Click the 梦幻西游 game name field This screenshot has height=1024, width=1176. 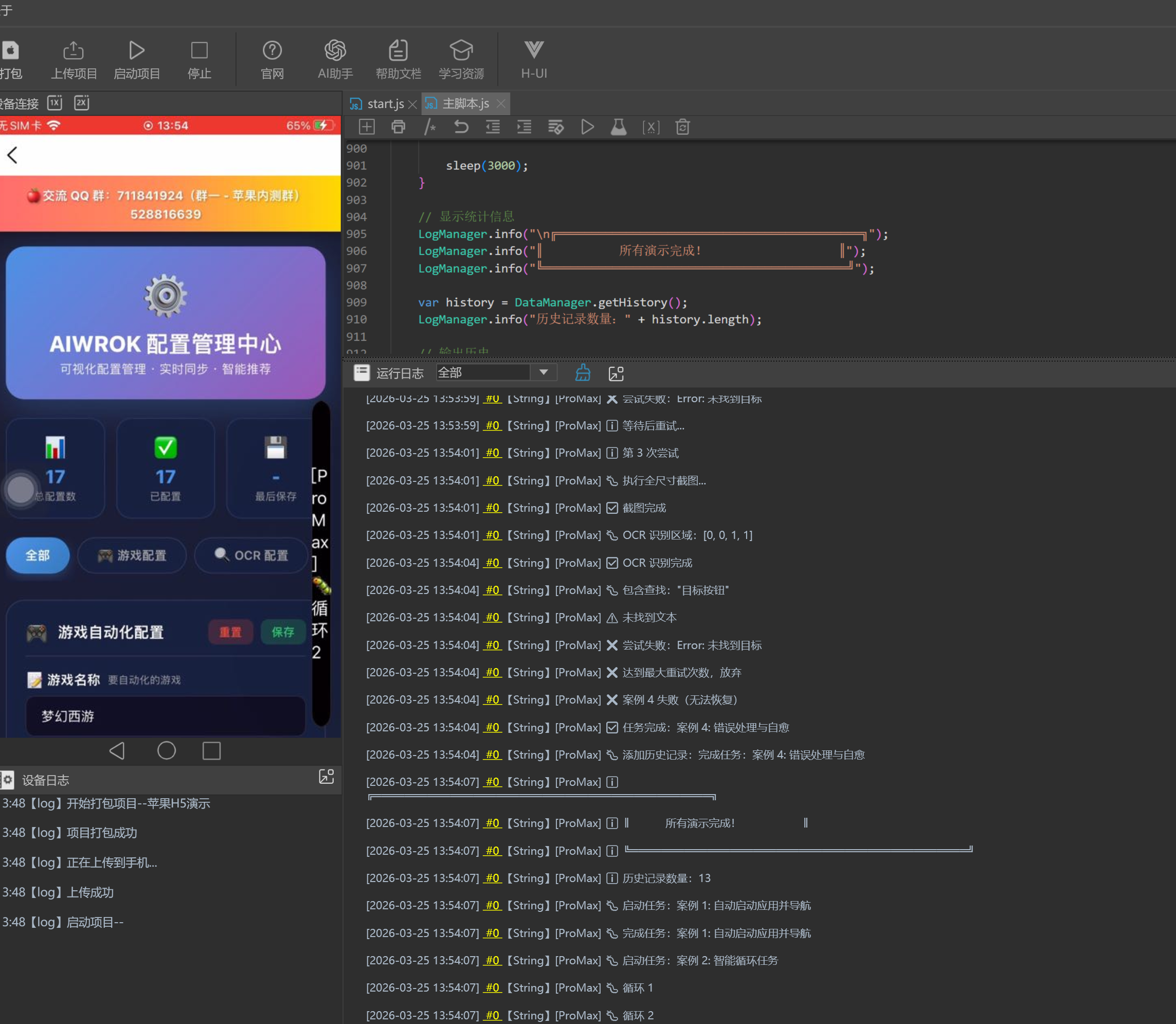[x=165, y=716]
